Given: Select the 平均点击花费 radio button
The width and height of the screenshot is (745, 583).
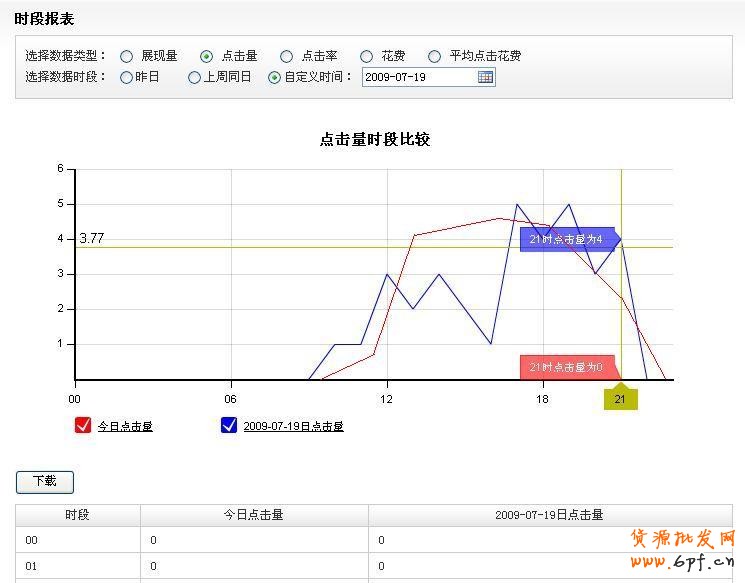Looking at the screenshot, I should tap(435, 57).
